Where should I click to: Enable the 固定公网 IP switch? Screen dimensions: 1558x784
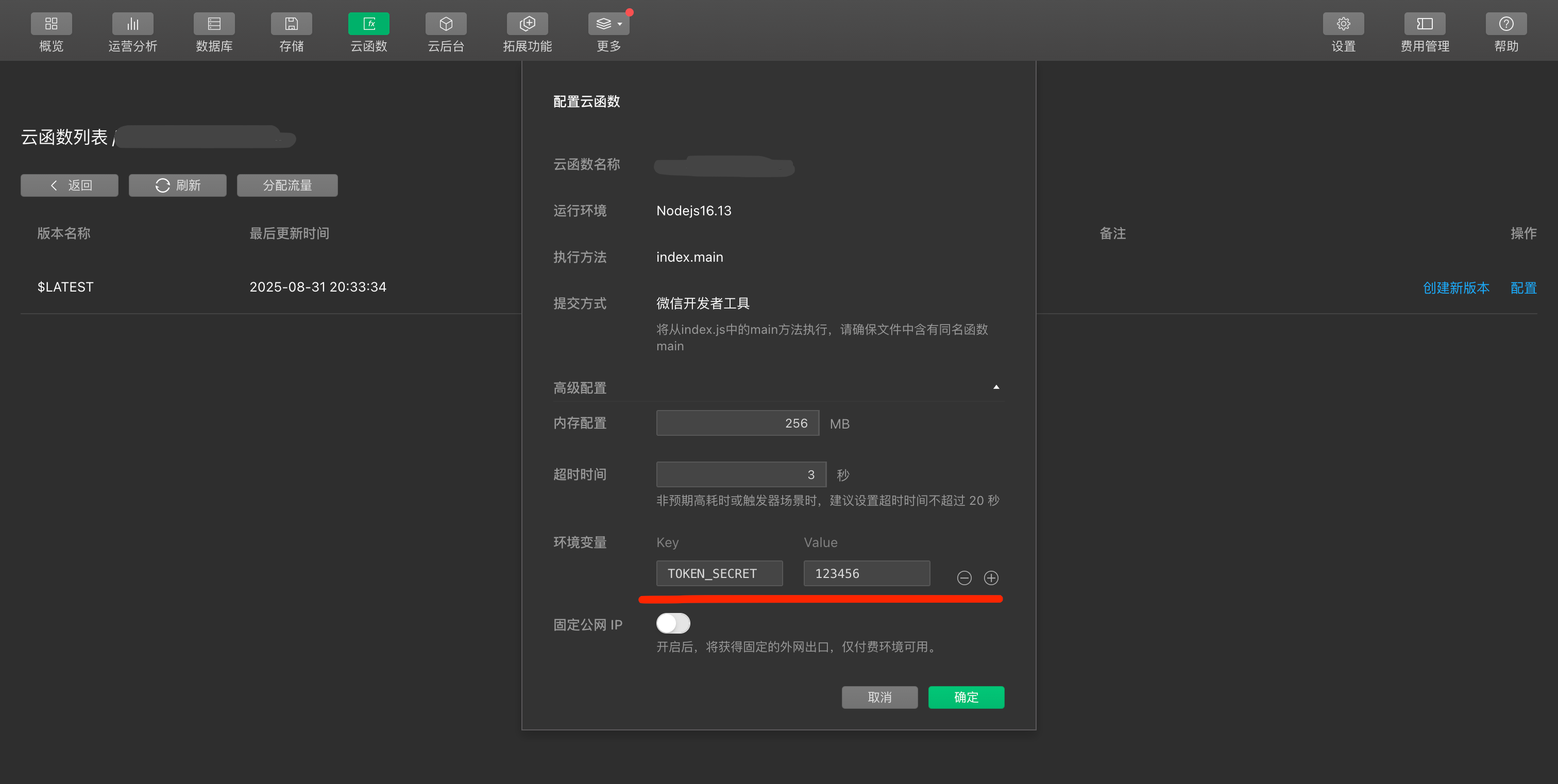(x=673, y=623)
